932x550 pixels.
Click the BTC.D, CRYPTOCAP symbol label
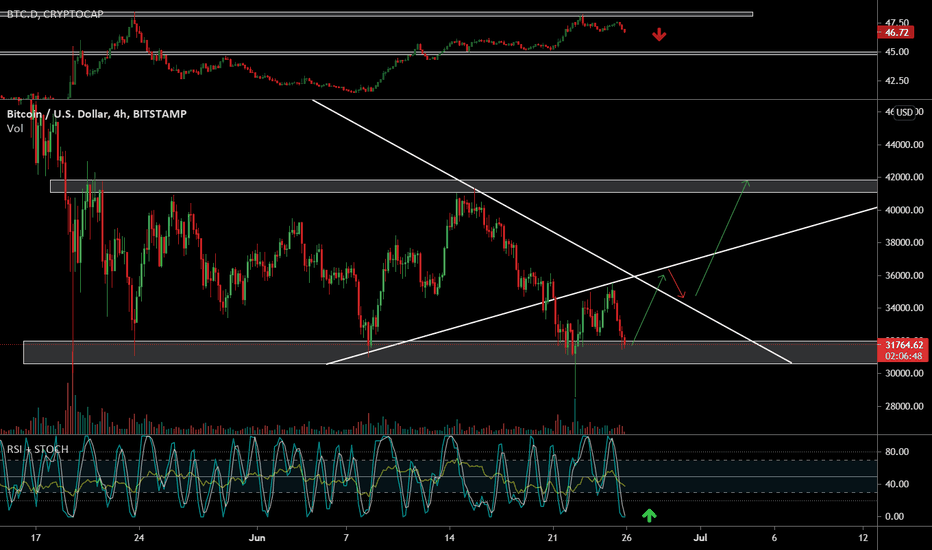point(55,14)
